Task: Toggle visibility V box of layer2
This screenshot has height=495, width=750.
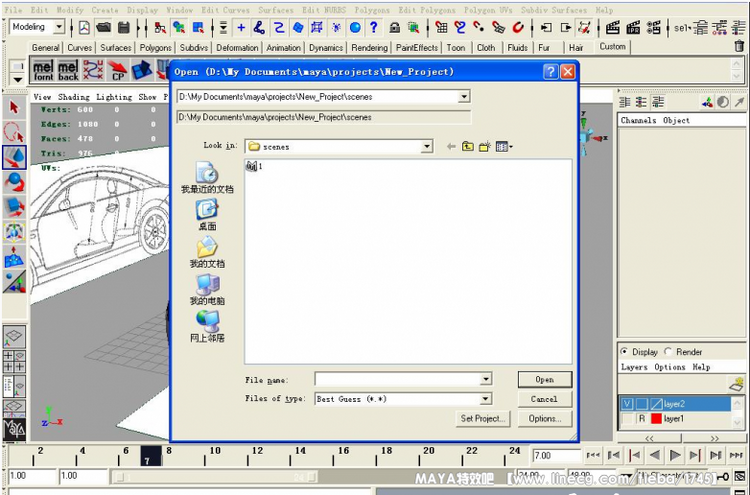Action: coord(625,403)
